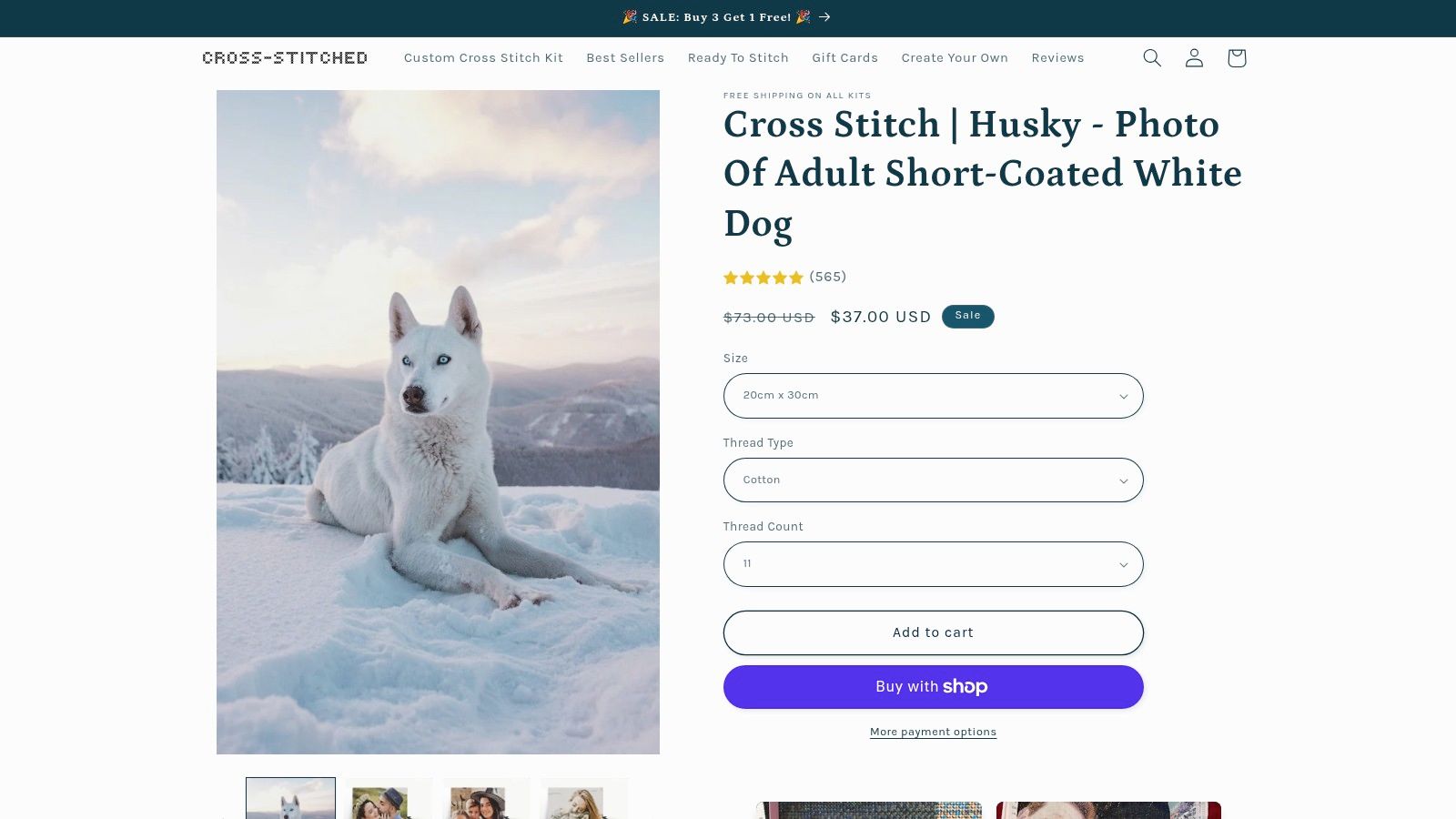Open the search panel

[1151, 57]
